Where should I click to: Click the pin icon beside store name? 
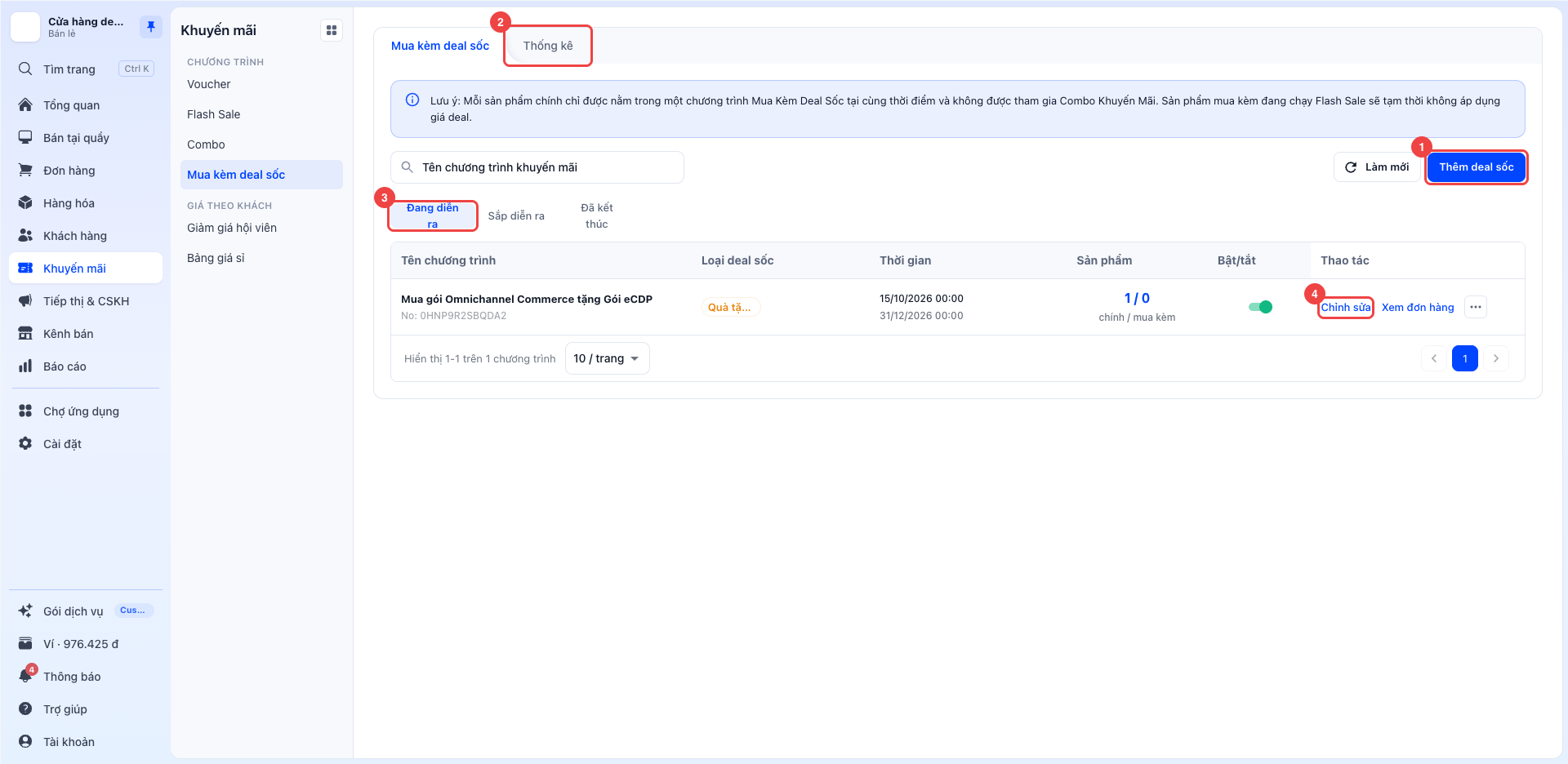coord(150,27)
